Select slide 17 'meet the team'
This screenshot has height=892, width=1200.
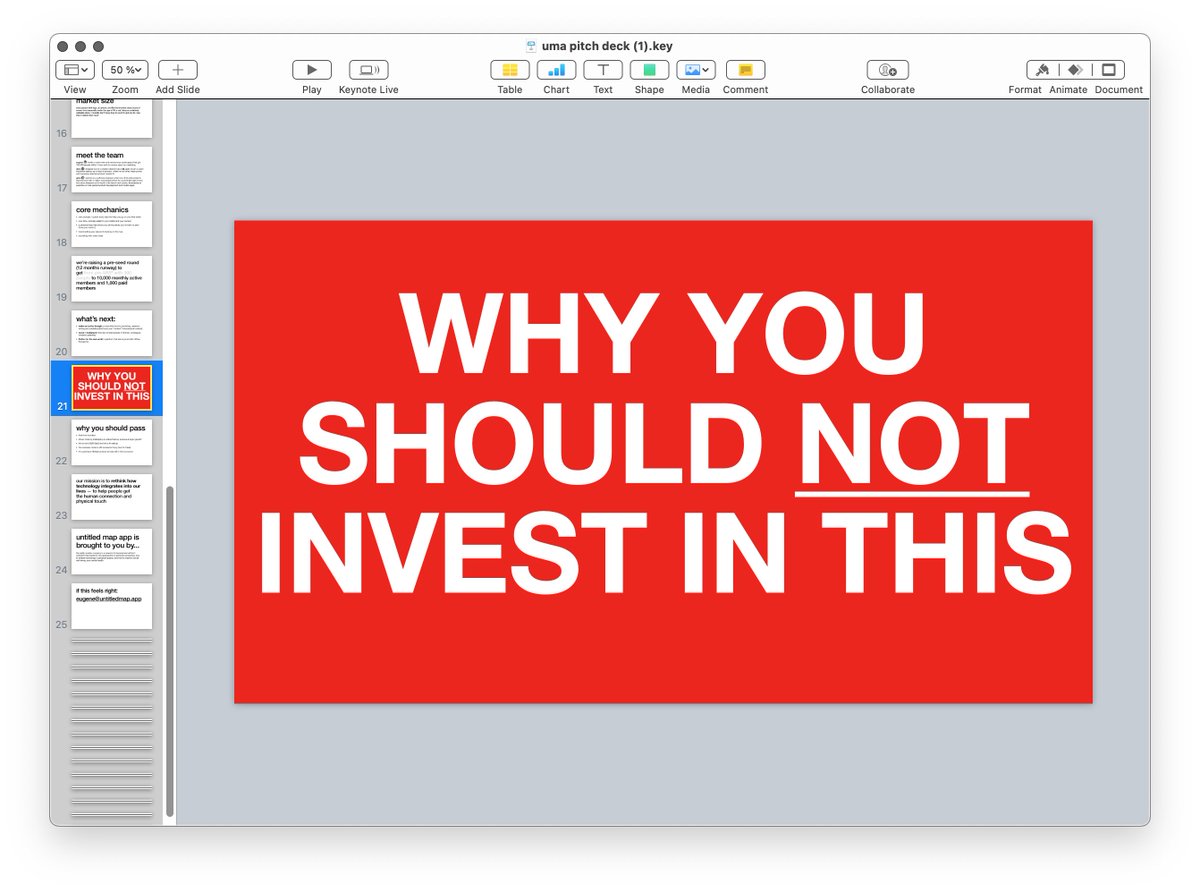coord(112,170)
